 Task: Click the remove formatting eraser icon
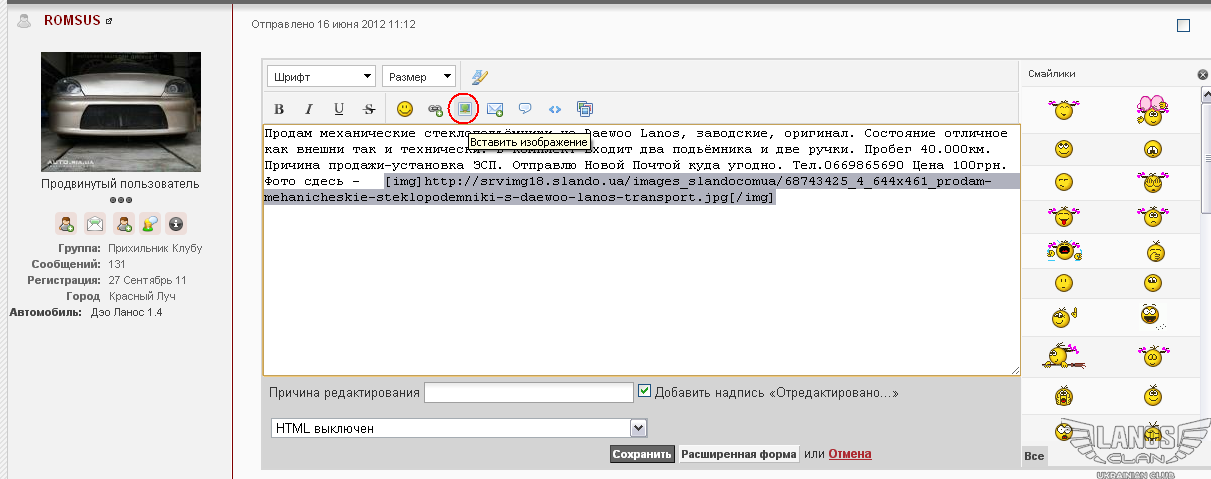[479, 76]
